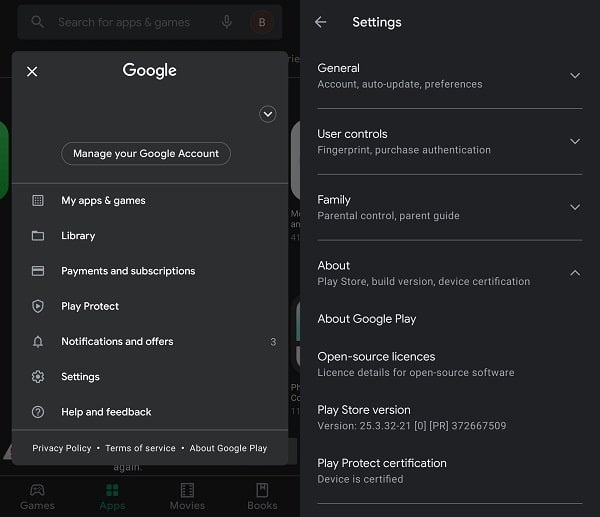Close the Google account menu with X

[32, 72]
